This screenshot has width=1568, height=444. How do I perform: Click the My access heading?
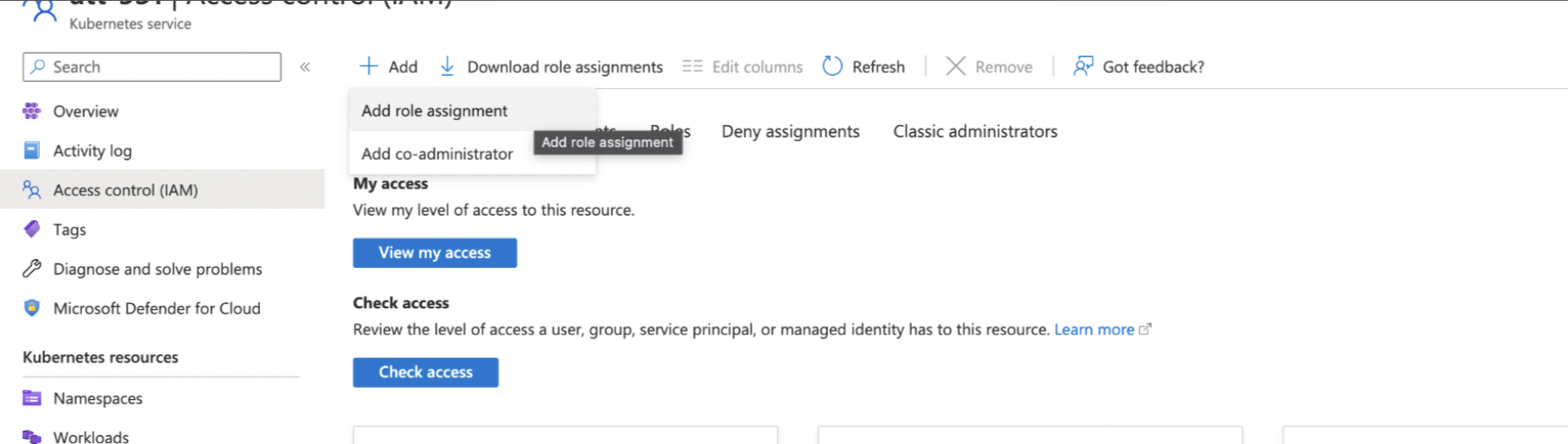391,183
